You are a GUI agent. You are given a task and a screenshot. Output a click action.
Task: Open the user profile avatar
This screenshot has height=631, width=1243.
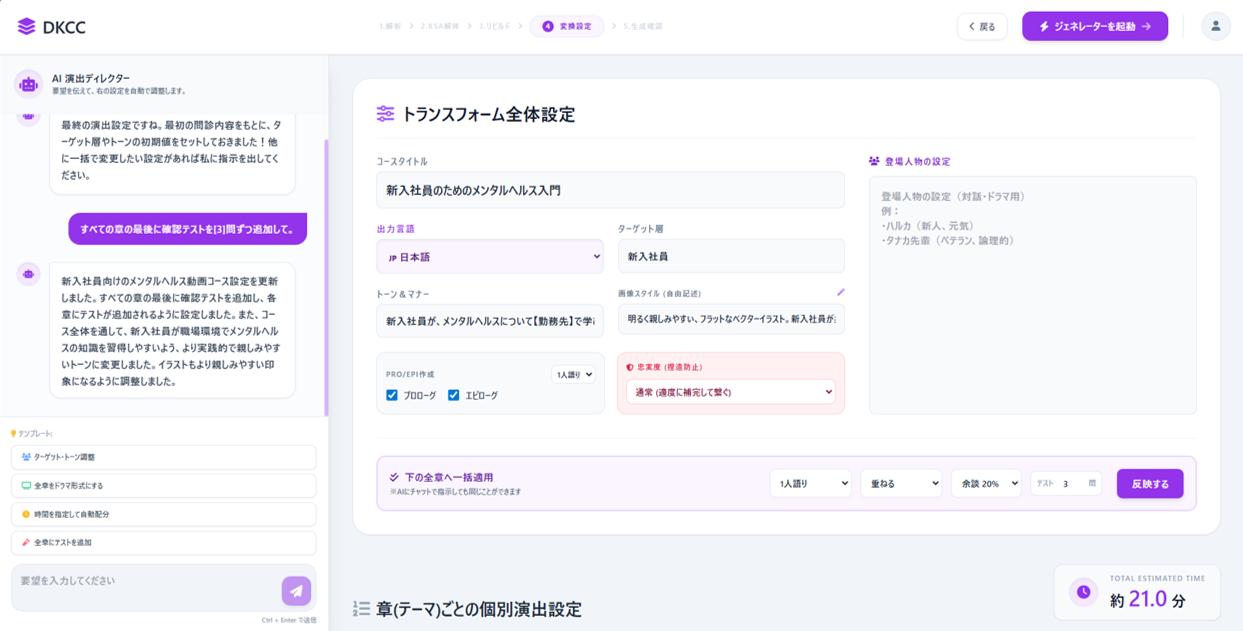click(x=1215, y=27)
